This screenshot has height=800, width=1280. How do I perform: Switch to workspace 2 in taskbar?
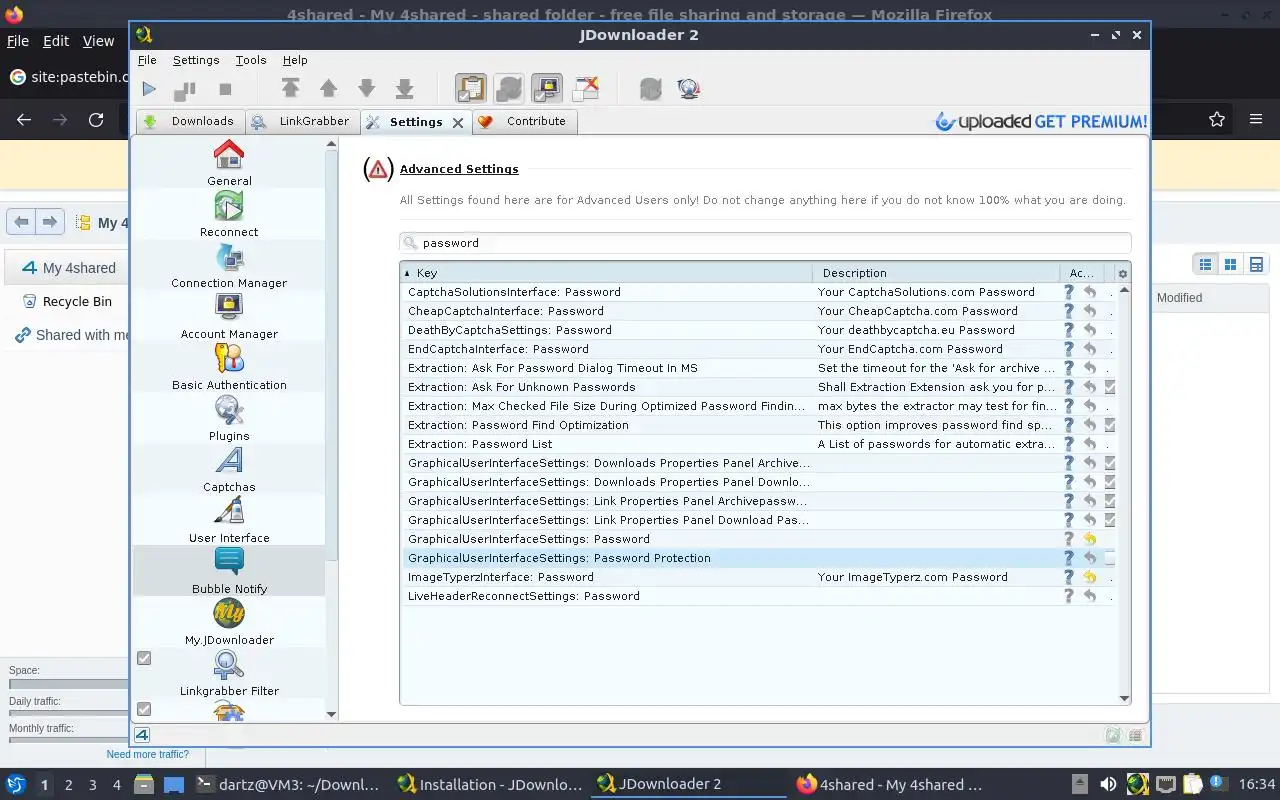(69, 785)
